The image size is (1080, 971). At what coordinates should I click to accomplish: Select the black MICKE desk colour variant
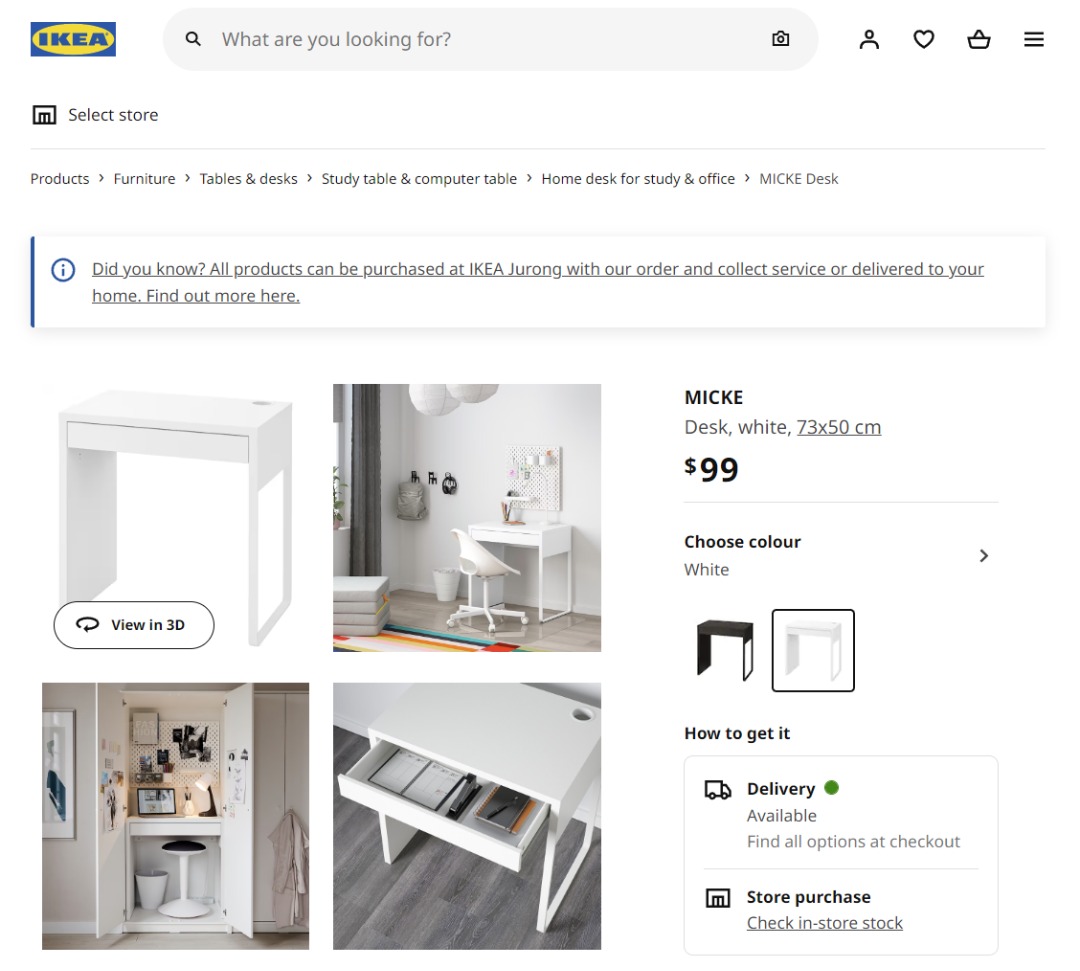pyautogui.click(x=722, y=650)
